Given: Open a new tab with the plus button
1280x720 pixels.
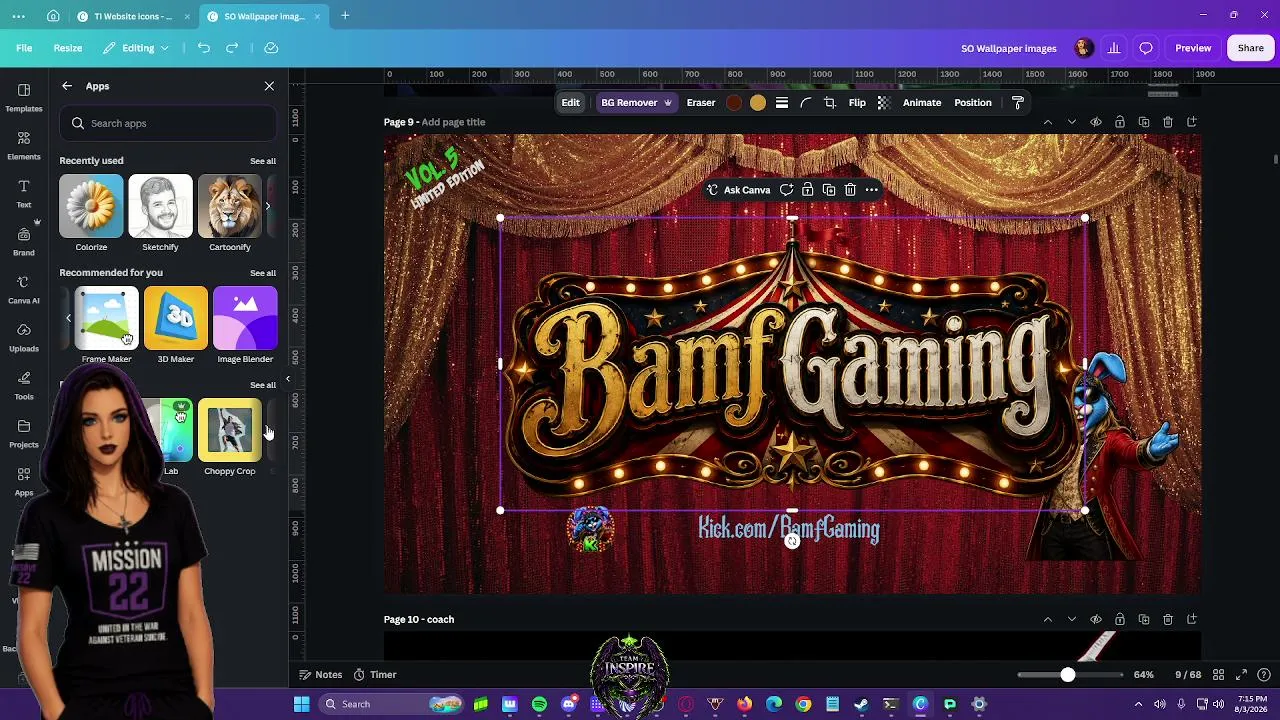Looking at the screenshot, I should click(x=345, y=16).
